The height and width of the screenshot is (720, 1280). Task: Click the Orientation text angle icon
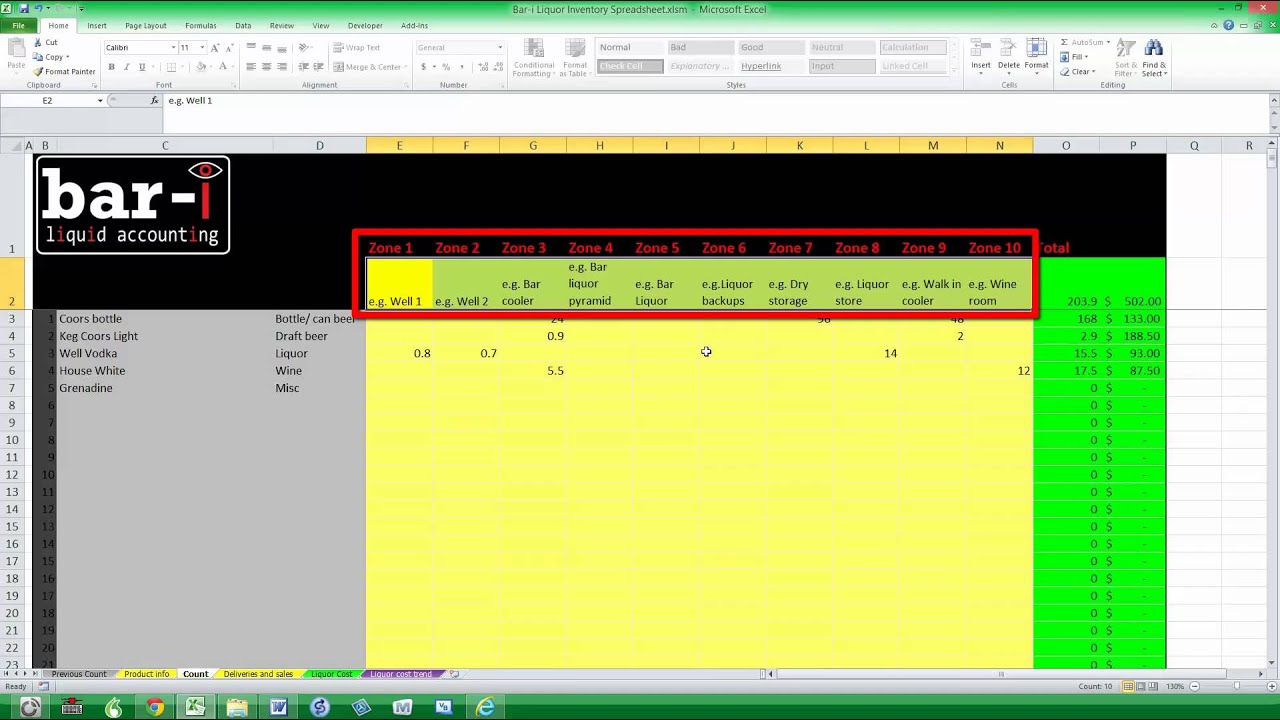[x=304, y=48]
